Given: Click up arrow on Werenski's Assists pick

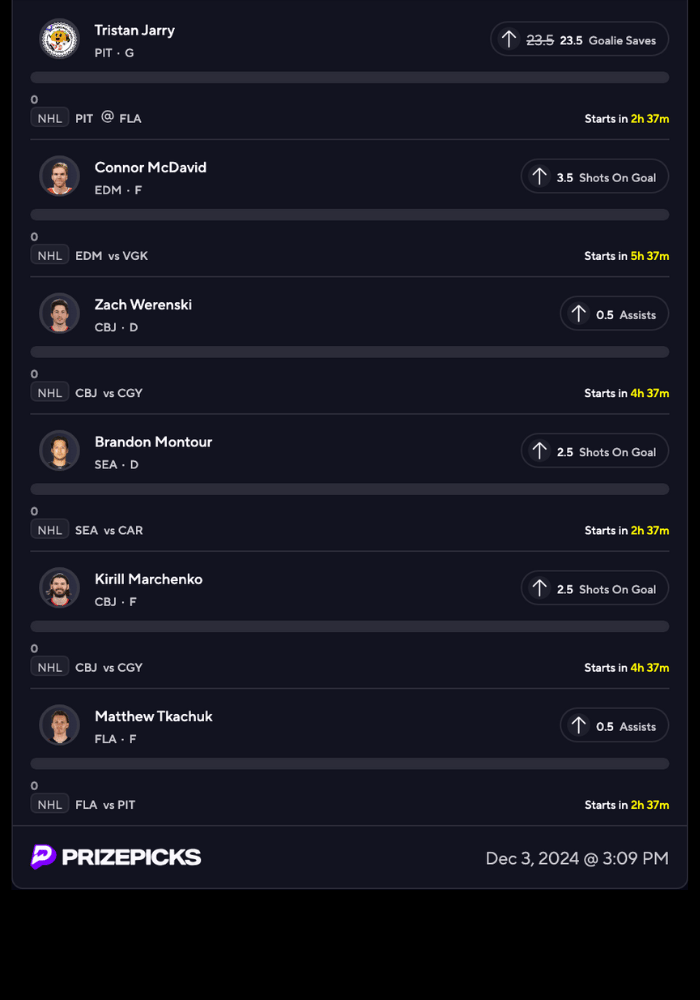Looking at the screenshot, I should tap(578, 314).
